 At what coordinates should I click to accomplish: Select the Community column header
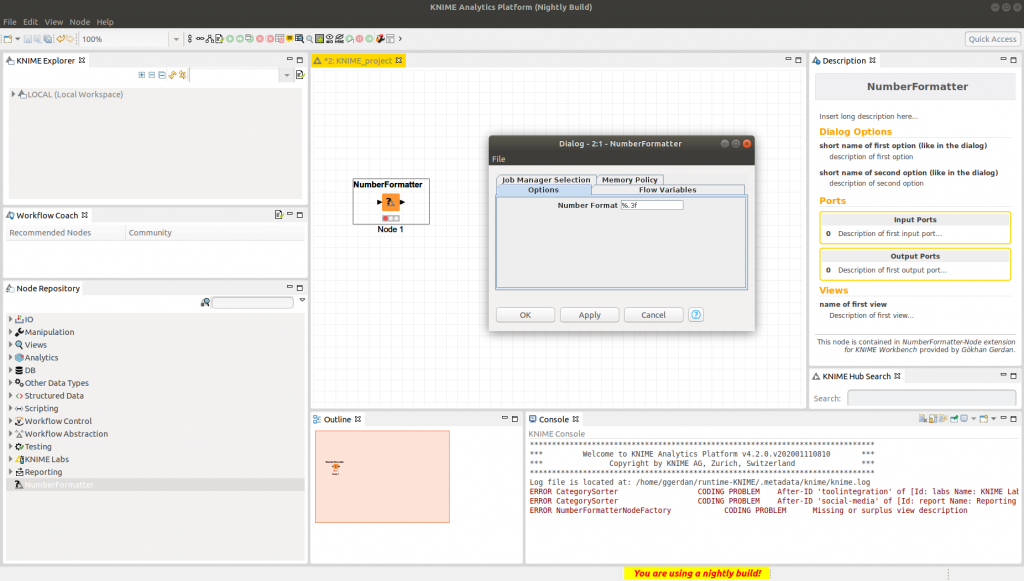tap(215, 232)
